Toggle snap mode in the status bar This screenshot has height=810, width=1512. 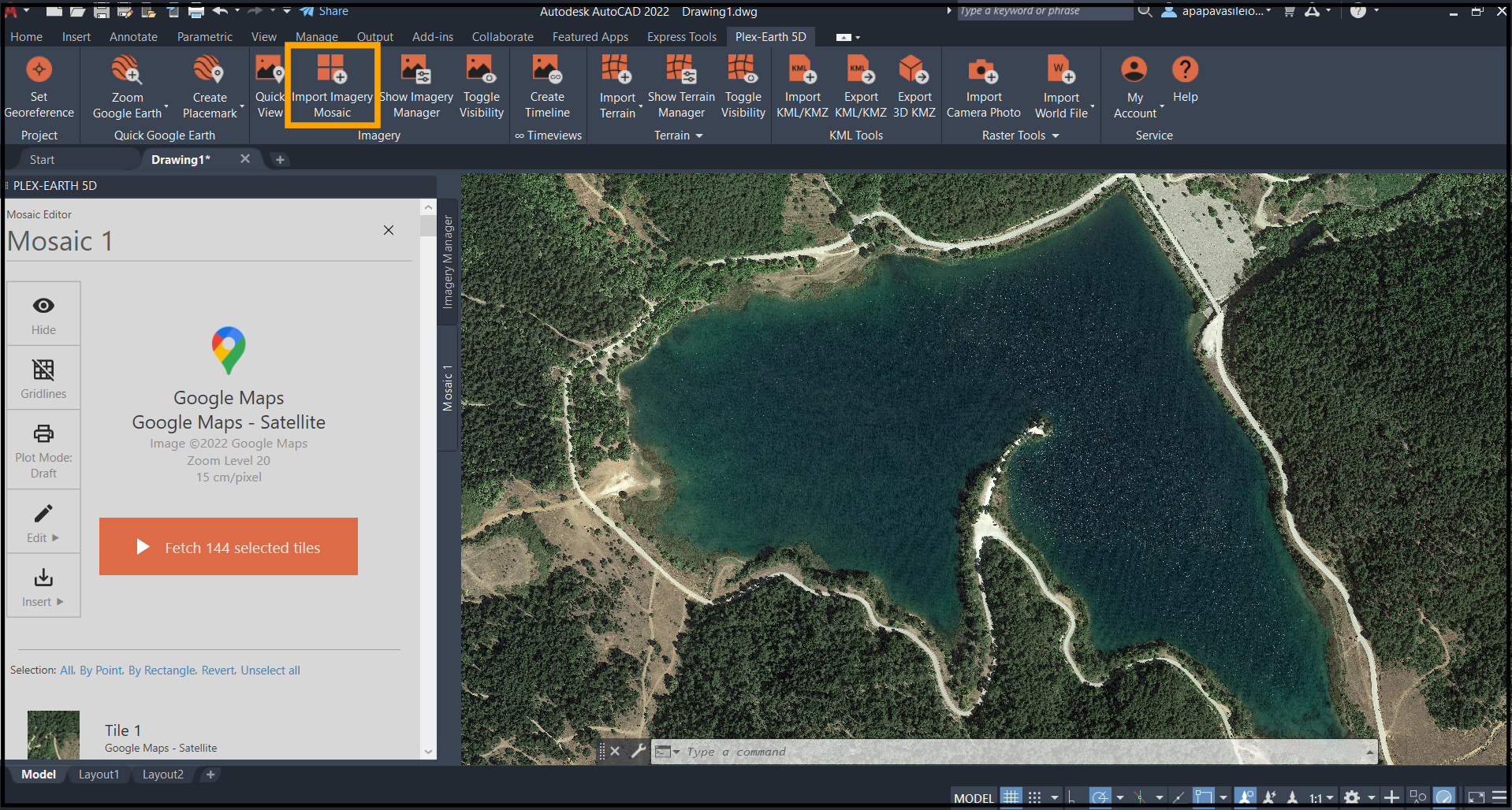1035,797
